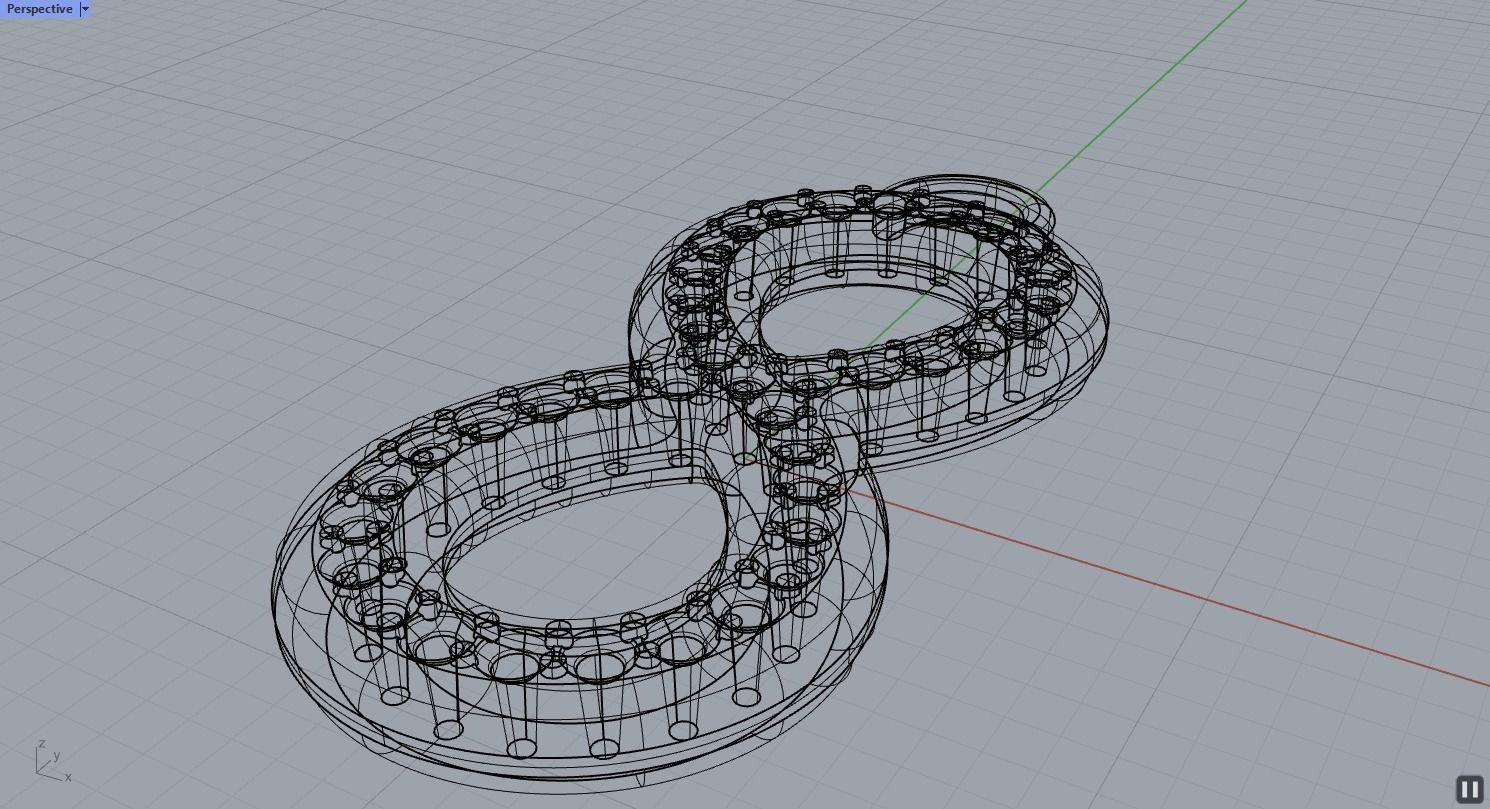Click the pause button in the corner
This screenshot has height=809, width=1490.
point(1469,788)
